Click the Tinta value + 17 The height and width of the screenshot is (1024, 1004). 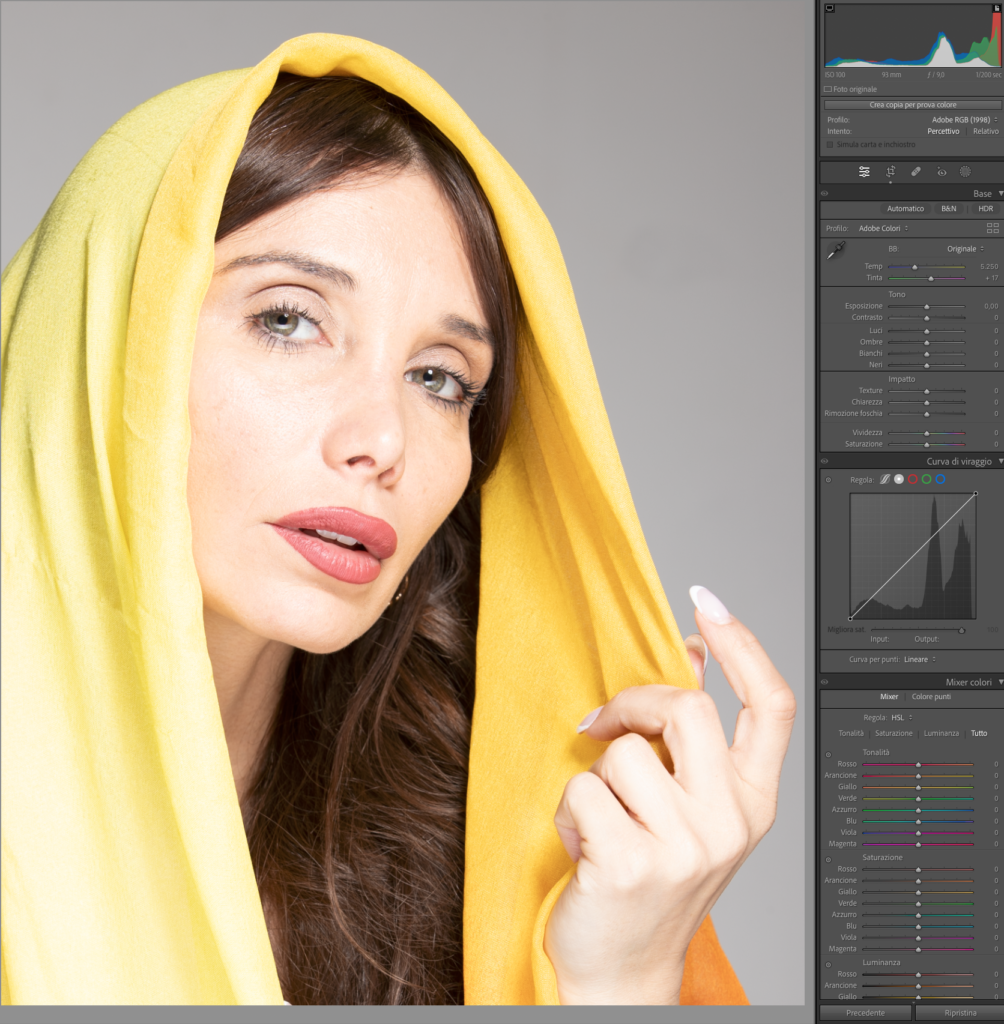pos(992,278)
